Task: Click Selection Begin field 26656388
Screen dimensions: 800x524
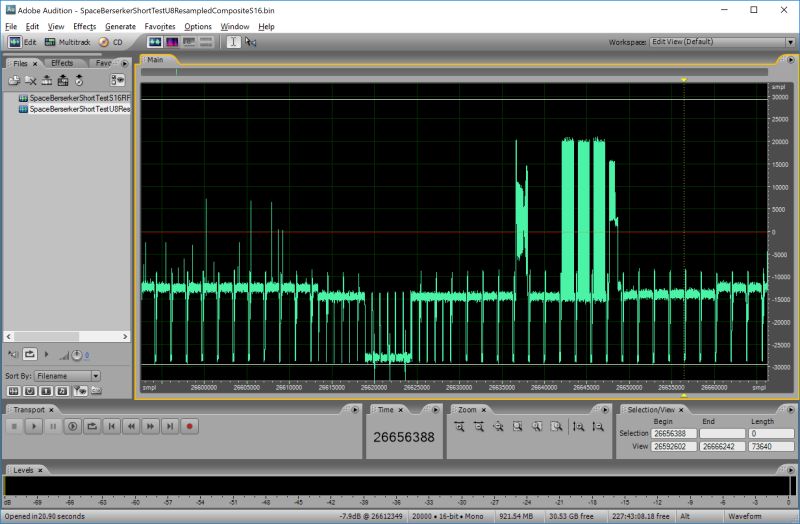Action: (674, 433)
